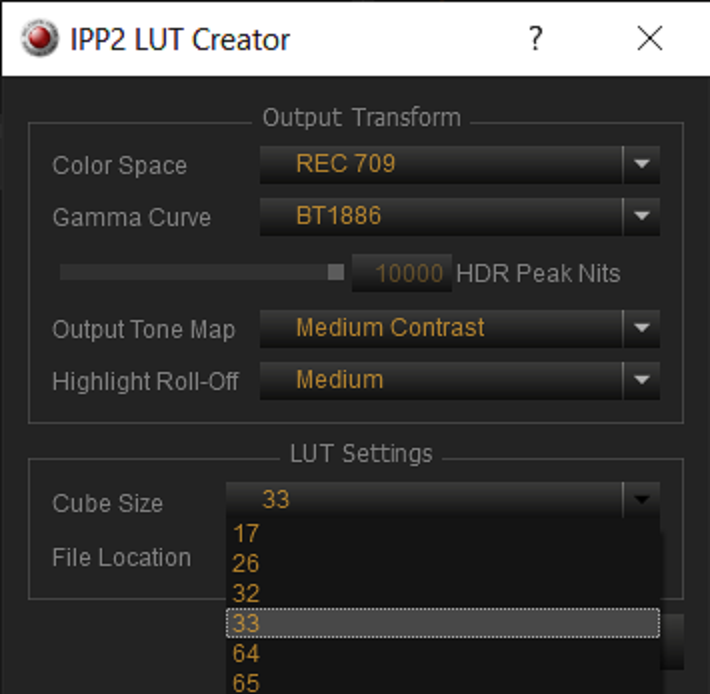Collapse the Cube Size dropdown arrow

pyautogui.click(x=642, y=500)
